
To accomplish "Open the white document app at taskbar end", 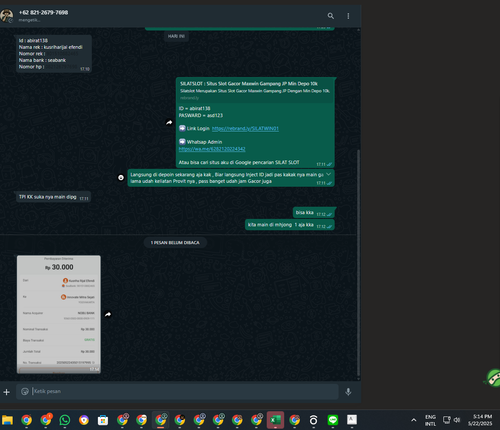I will pyautogui.click(x=352, y=420).
